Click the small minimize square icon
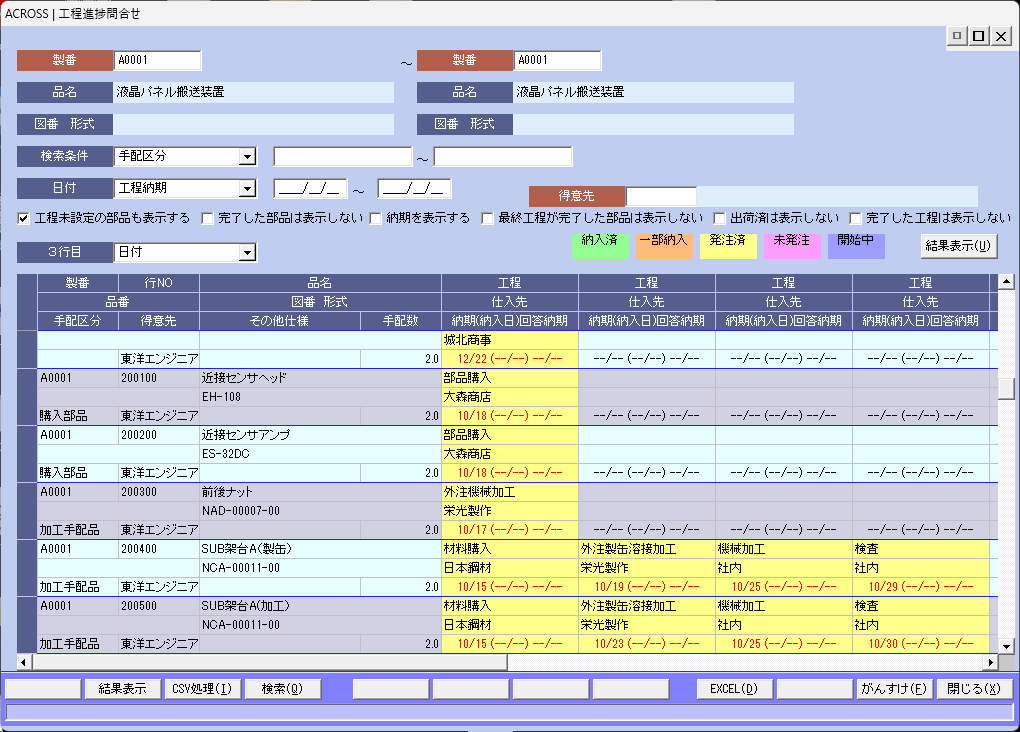Image resolution: width=1020 pixels, height=732 pixels. 957,37
